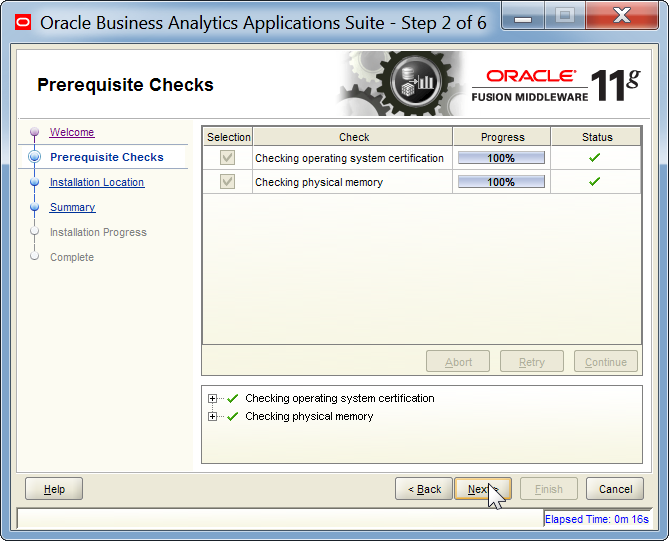Select 'Checking operating system certification' tree row

click(x=340, y=398)
